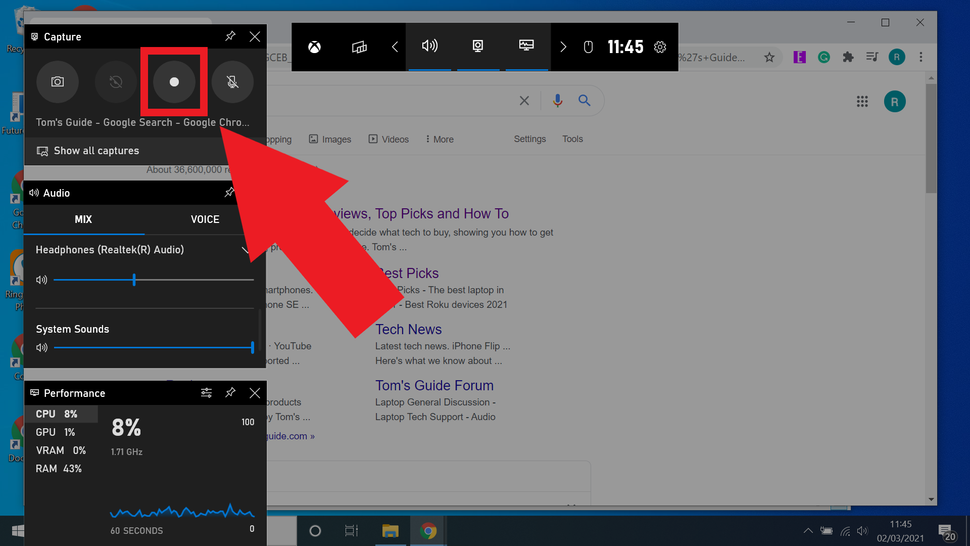Toggle the Performance widget in Game Bar
The image size is (970, 546).
pyautogui.click(x=526, y=46)
